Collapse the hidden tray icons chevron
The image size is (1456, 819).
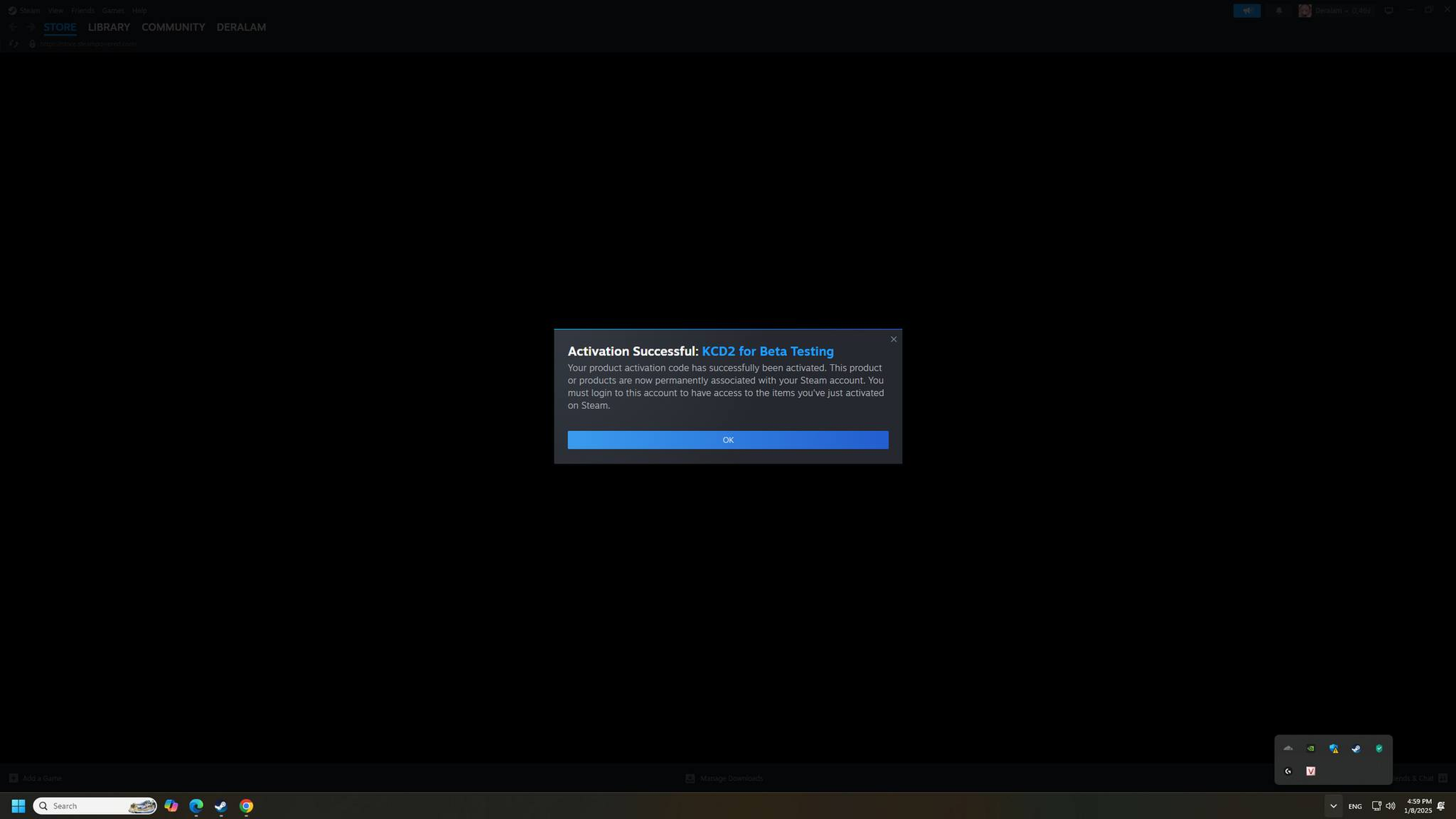pyautogui.click(x=1333, y=806)
